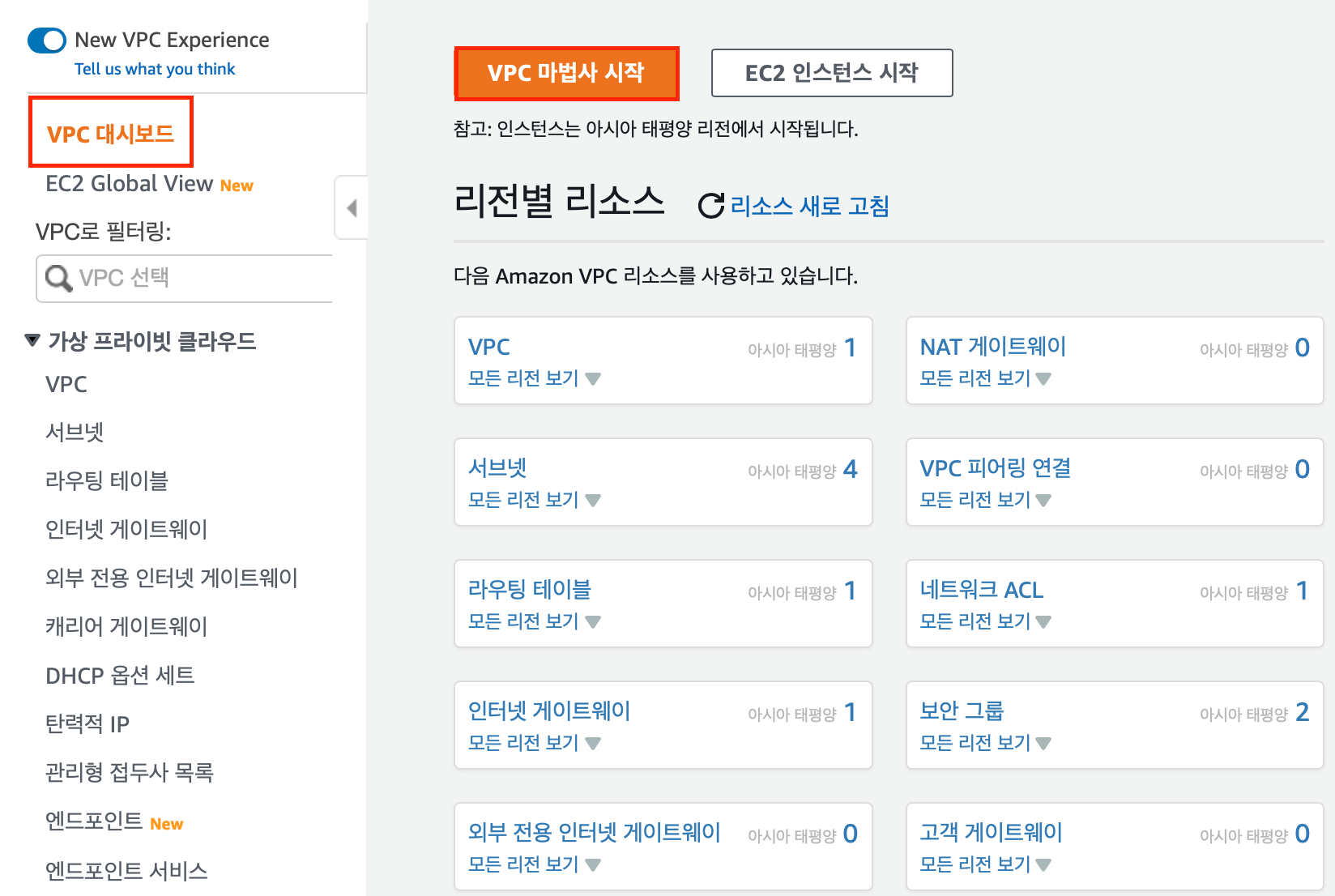
Task: Open the VPC resource card title link
Action: click(x=489, y=347)
